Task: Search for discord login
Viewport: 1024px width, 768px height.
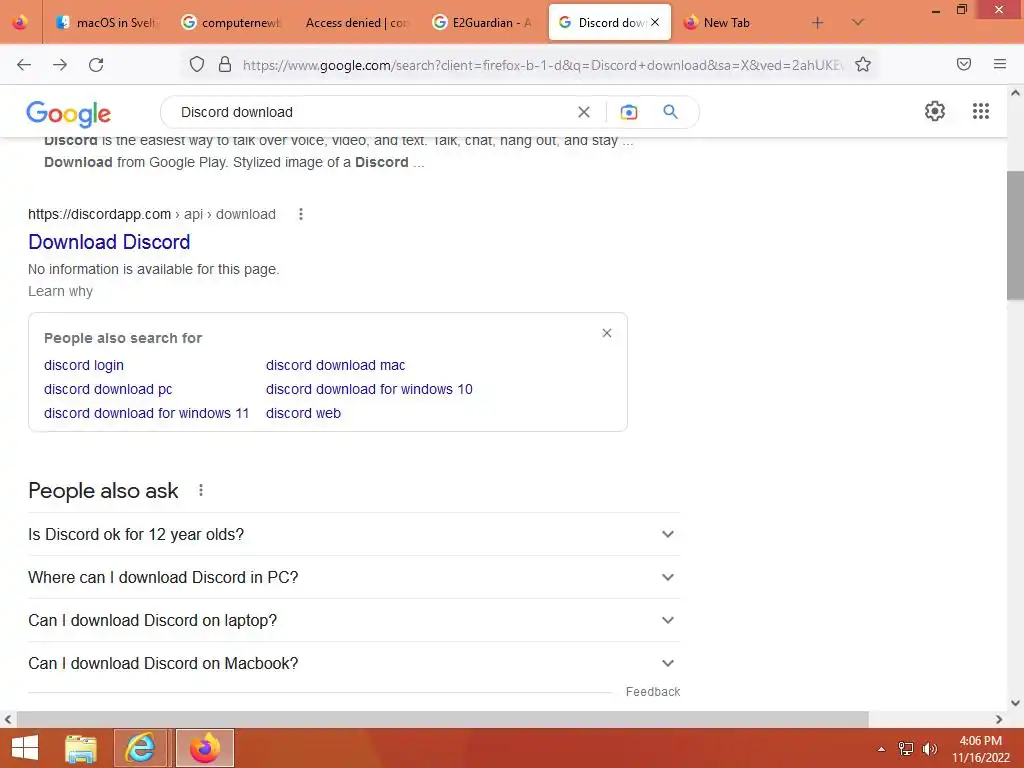Action: 84,365
